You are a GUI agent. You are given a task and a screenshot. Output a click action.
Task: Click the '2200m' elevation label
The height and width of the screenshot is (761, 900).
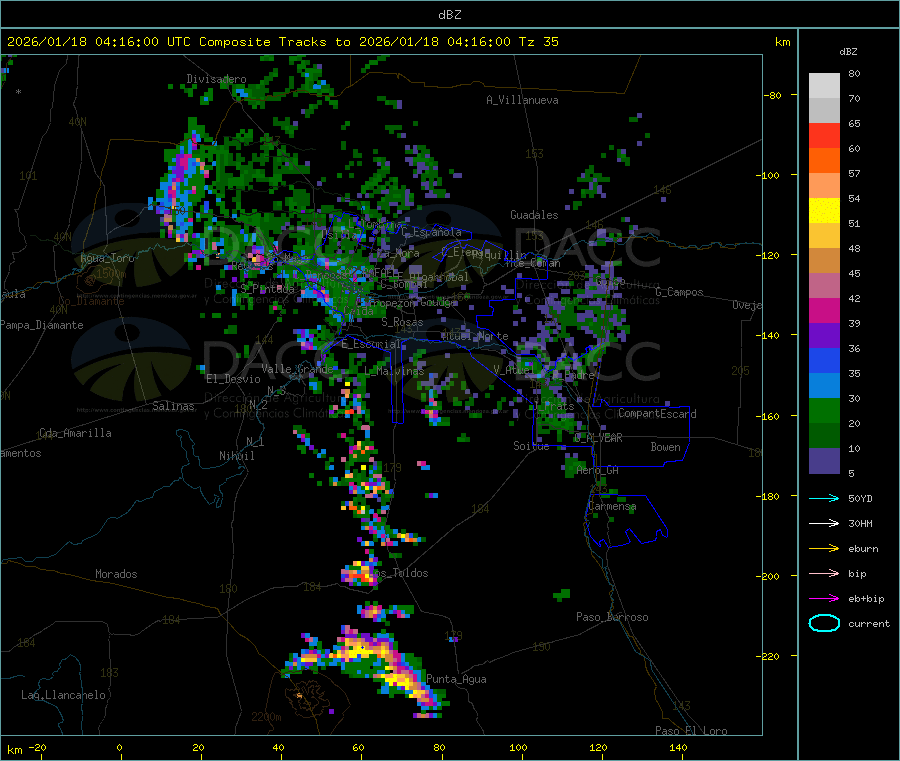pos(266,717)
